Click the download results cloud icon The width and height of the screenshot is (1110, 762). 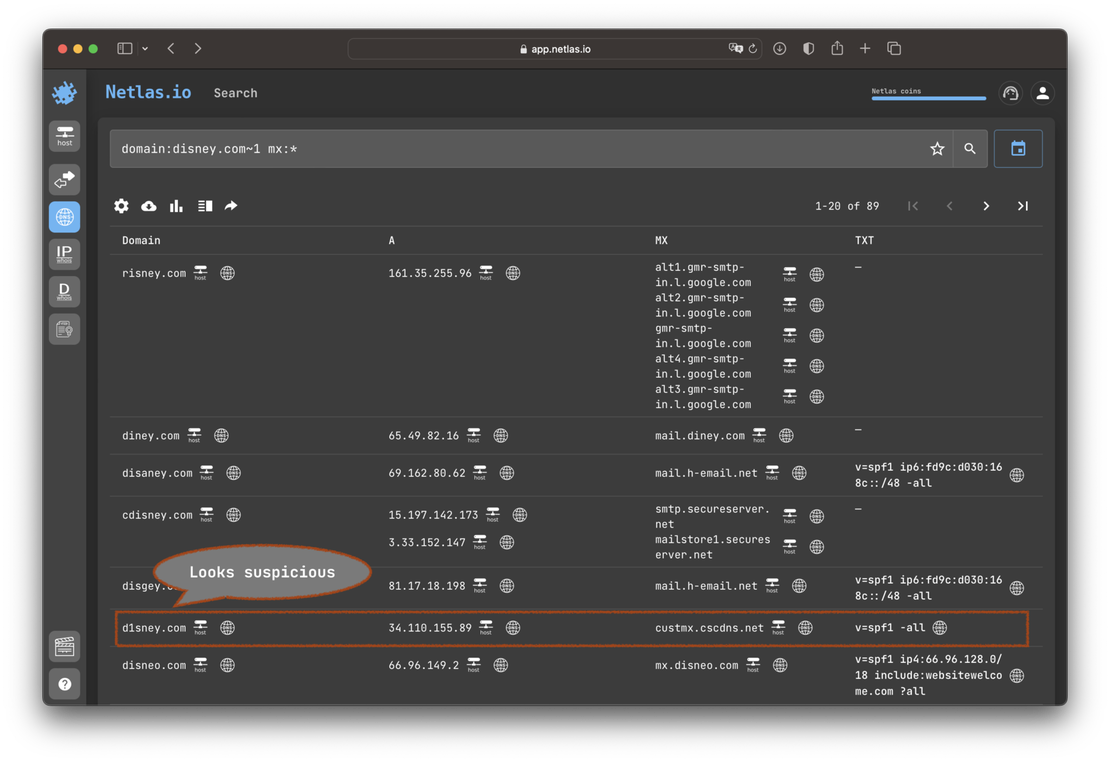pyautogui.click(x=149, y=206)
